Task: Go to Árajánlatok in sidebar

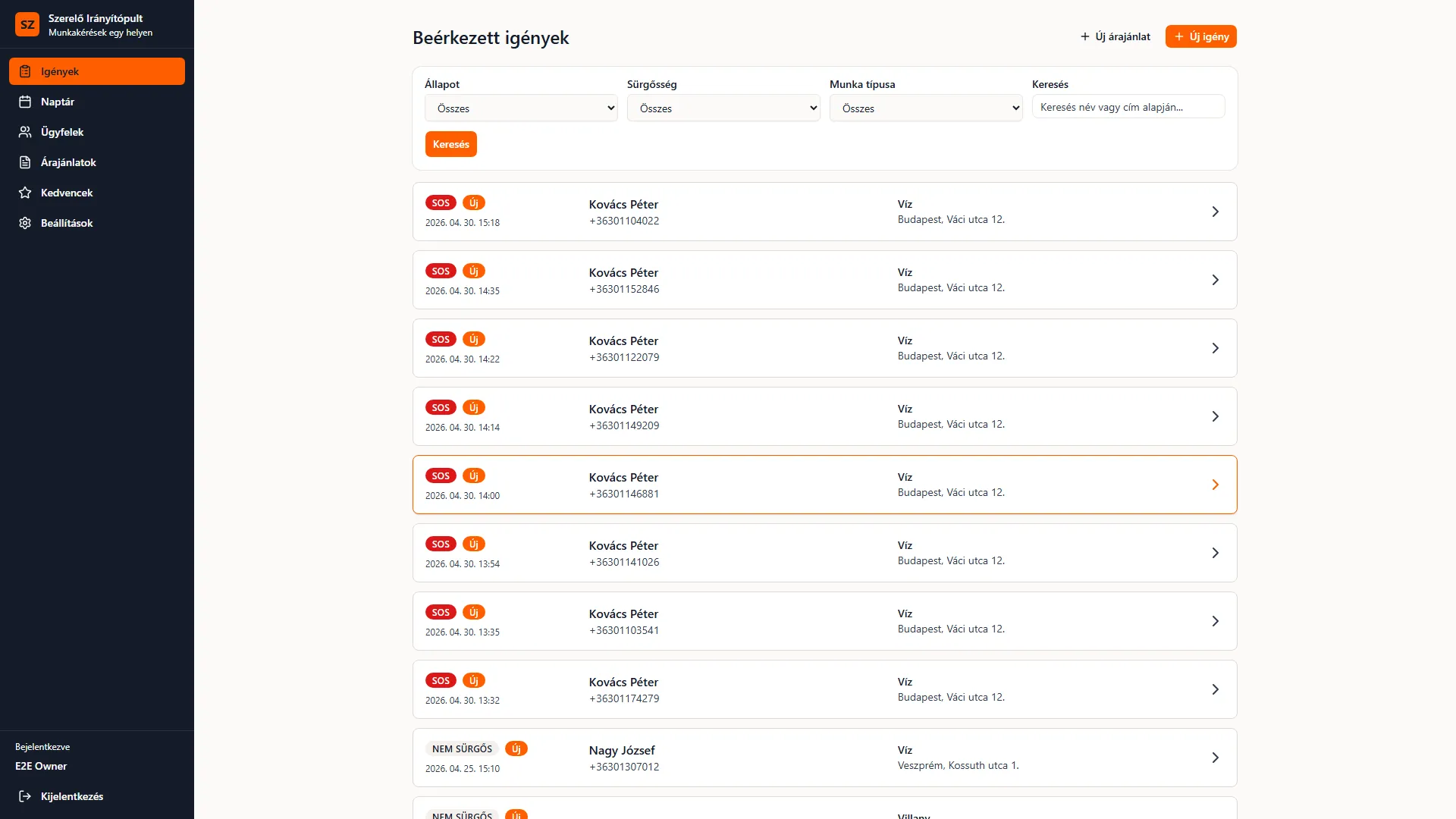Action: pos(97,162)
